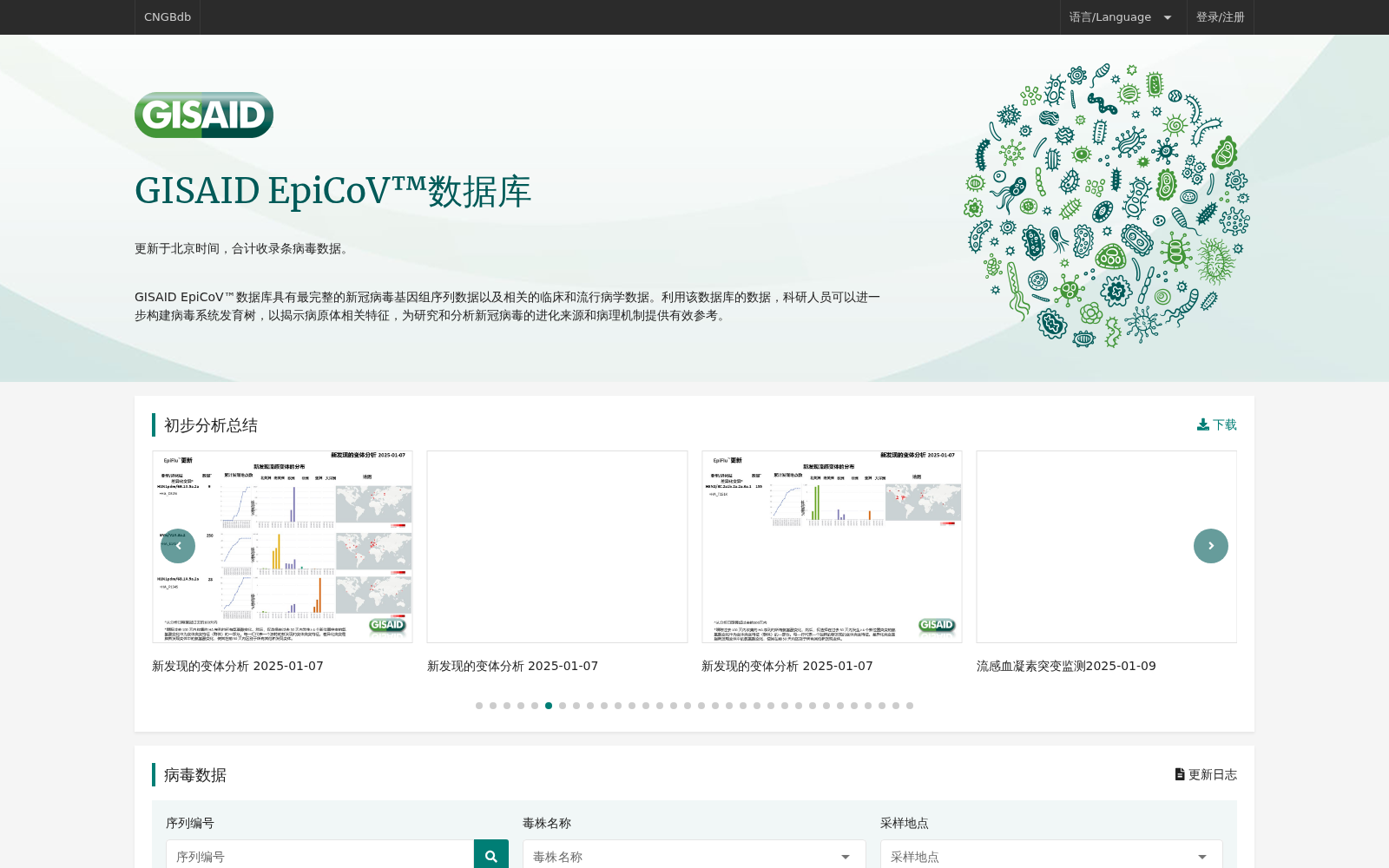Open the CNGBdb home link
This screenshot has height=868, width=1389.
(168, 17)
